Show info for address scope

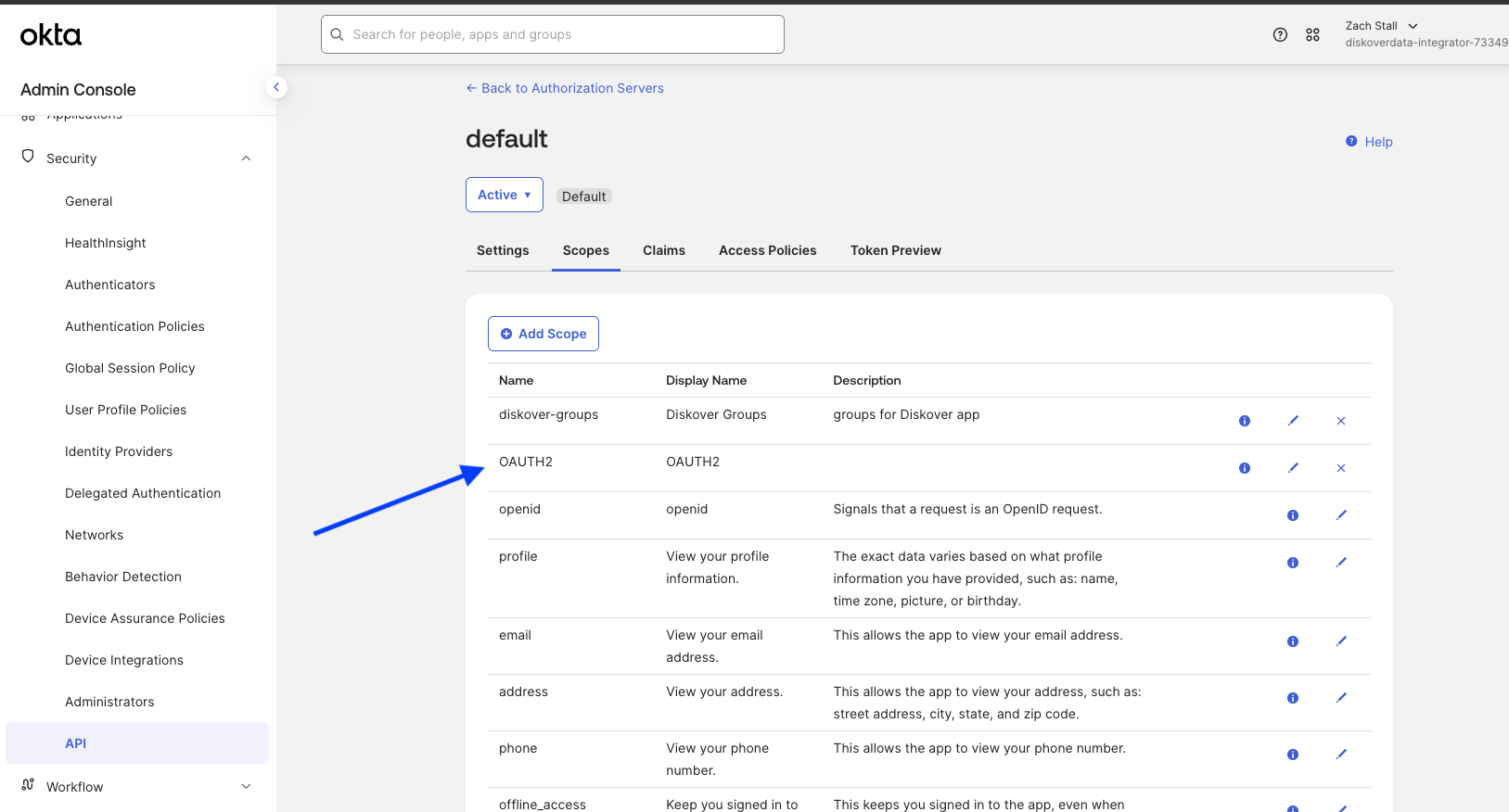[x=1293, y=698]
